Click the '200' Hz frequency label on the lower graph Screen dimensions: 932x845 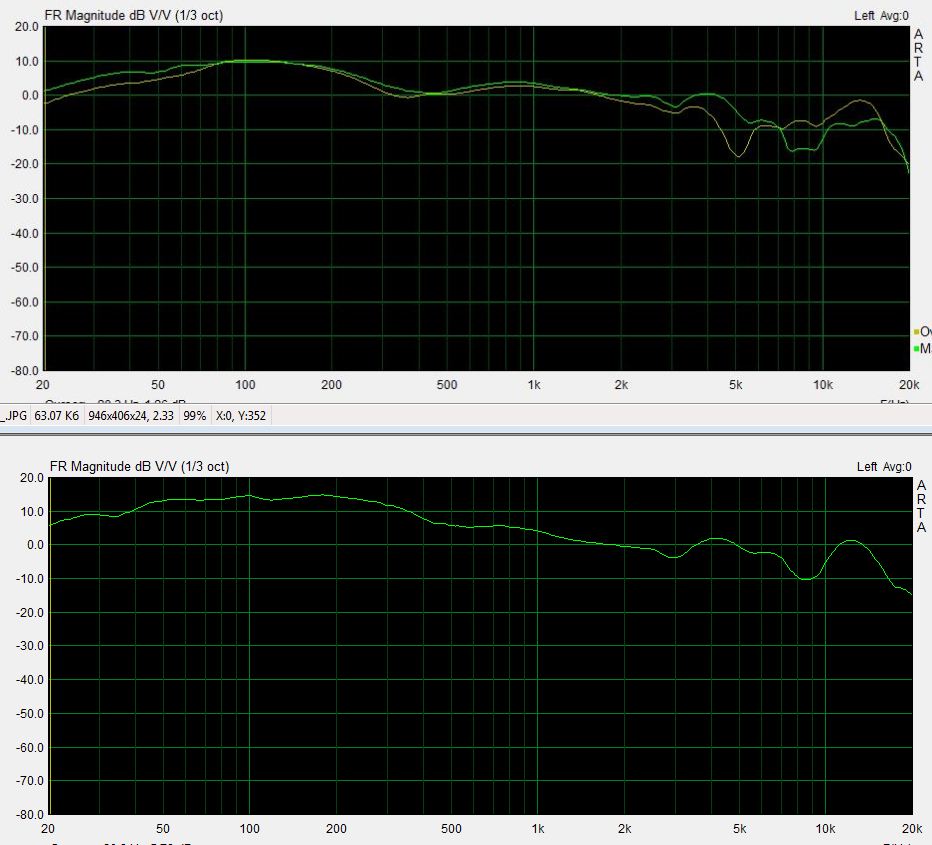click(x=336, y=829)
